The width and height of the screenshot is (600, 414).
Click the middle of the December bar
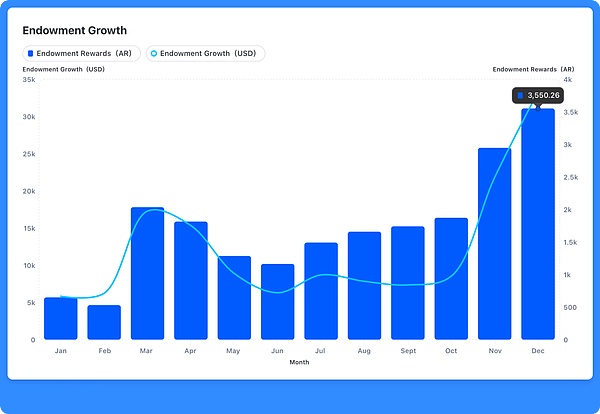538,224
